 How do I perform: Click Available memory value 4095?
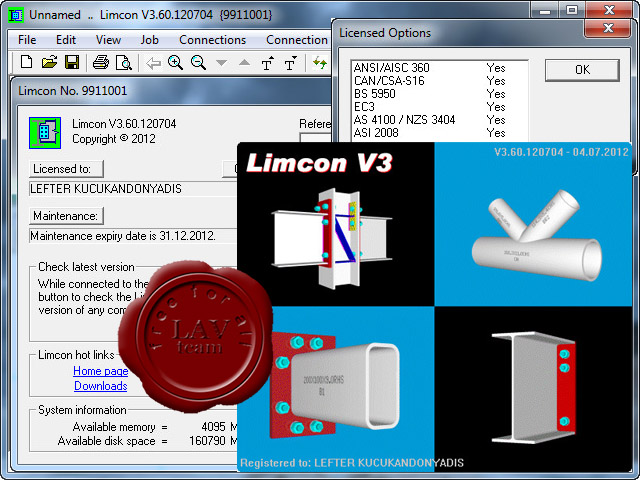pyautogui.click(x=213, y=427)
